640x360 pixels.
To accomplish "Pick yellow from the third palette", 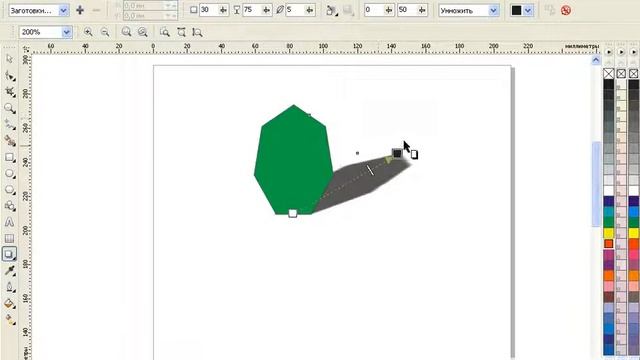I will (633, 233).
